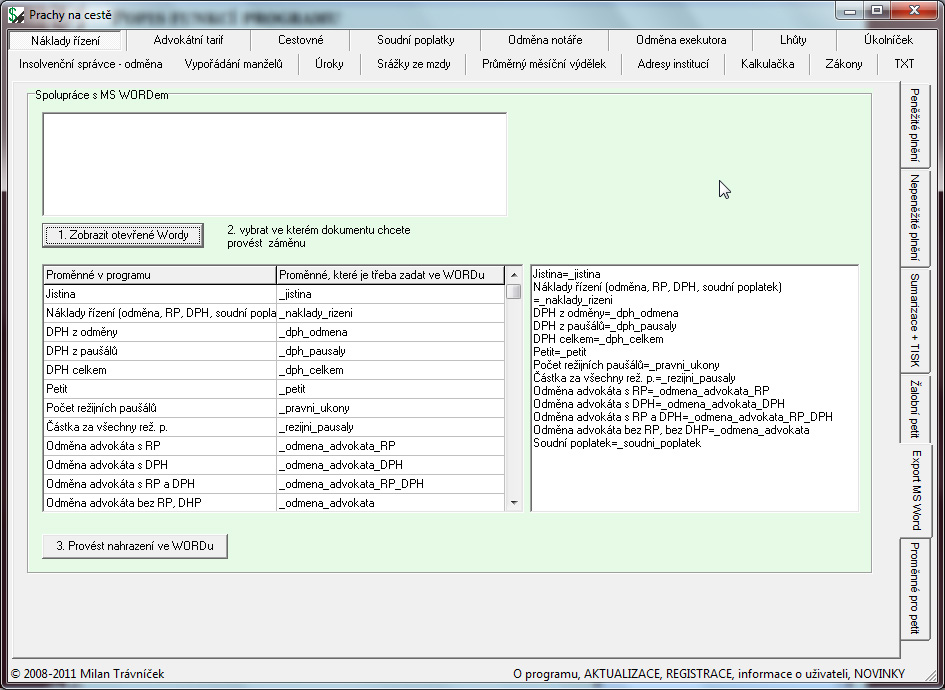Viewport: 945px width, 690px height.
Task: Click Provést nahrazení ve WORDu button
Action: (x=135, y=546)
